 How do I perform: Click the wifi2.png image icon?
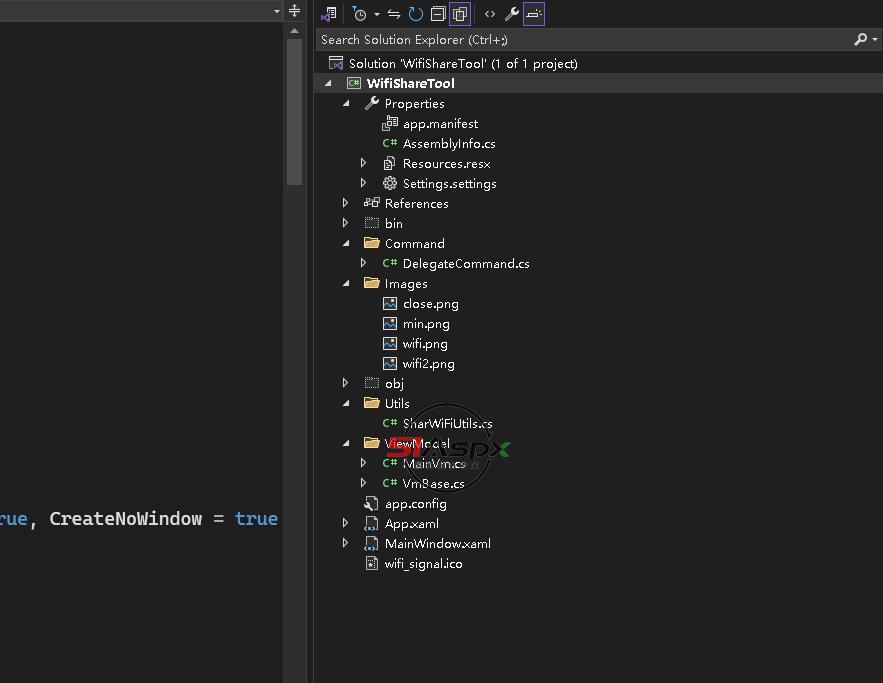click(x=390, y=363)
